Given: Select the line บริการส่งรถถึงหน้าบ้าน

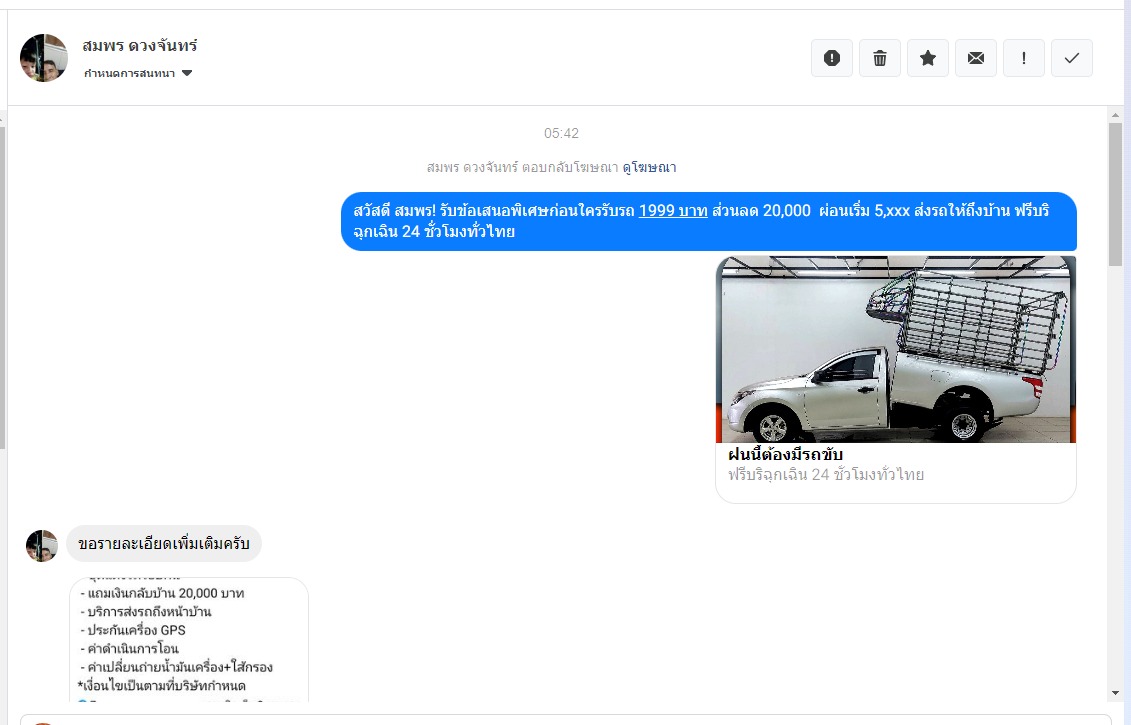Looking at the screenshot, I should coord(146,612).
